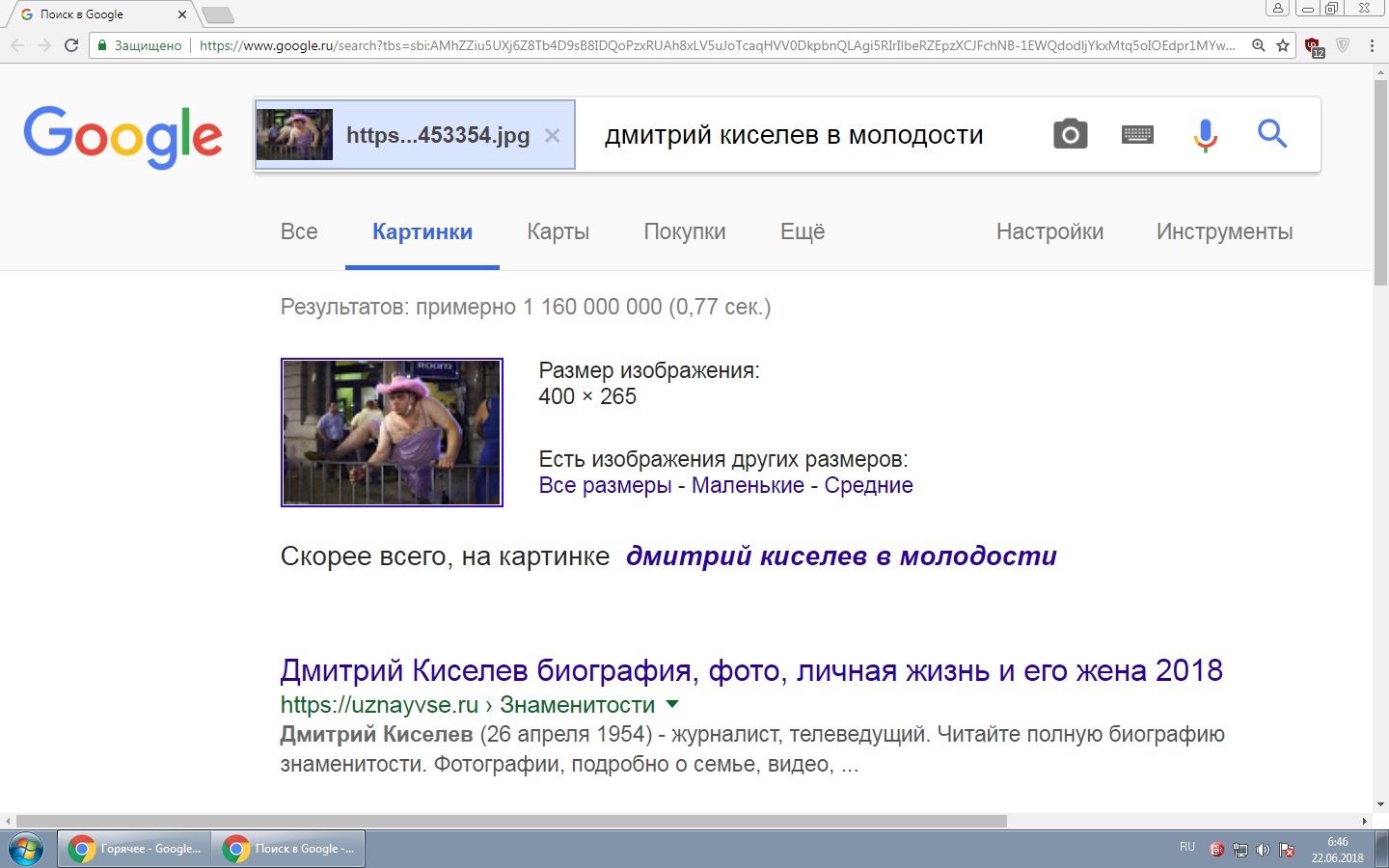Click the scroll down arrow
1389x868 pixels.
pyautogui.click(x=1380, y=804)
